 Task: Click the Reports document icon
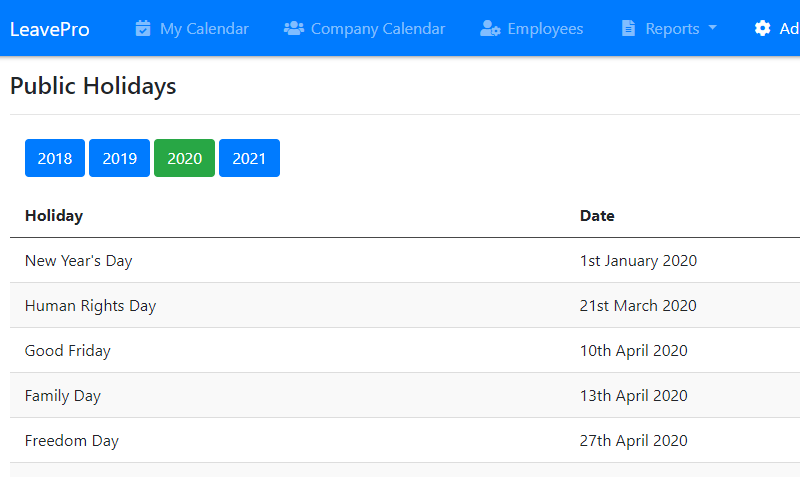(x=628, y=28)
